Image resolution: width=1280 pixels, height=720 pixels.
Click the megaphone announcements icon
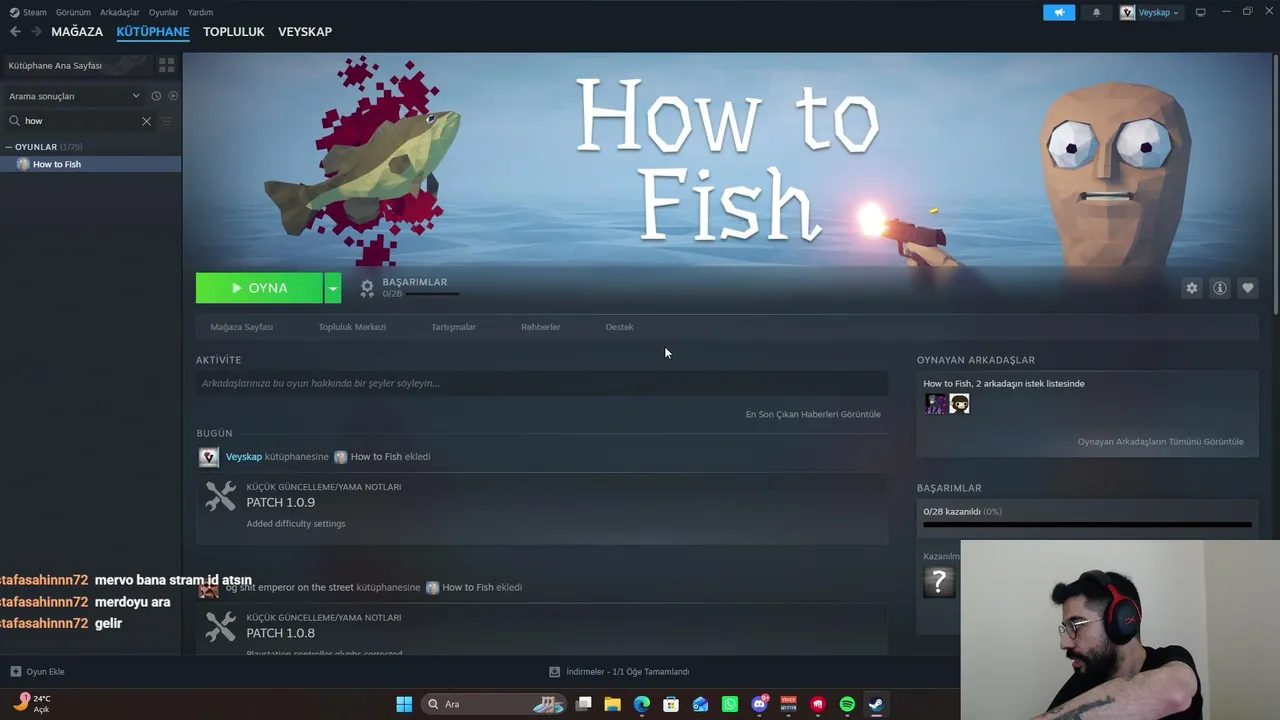pyautogui.click(x=1059, y=12)
